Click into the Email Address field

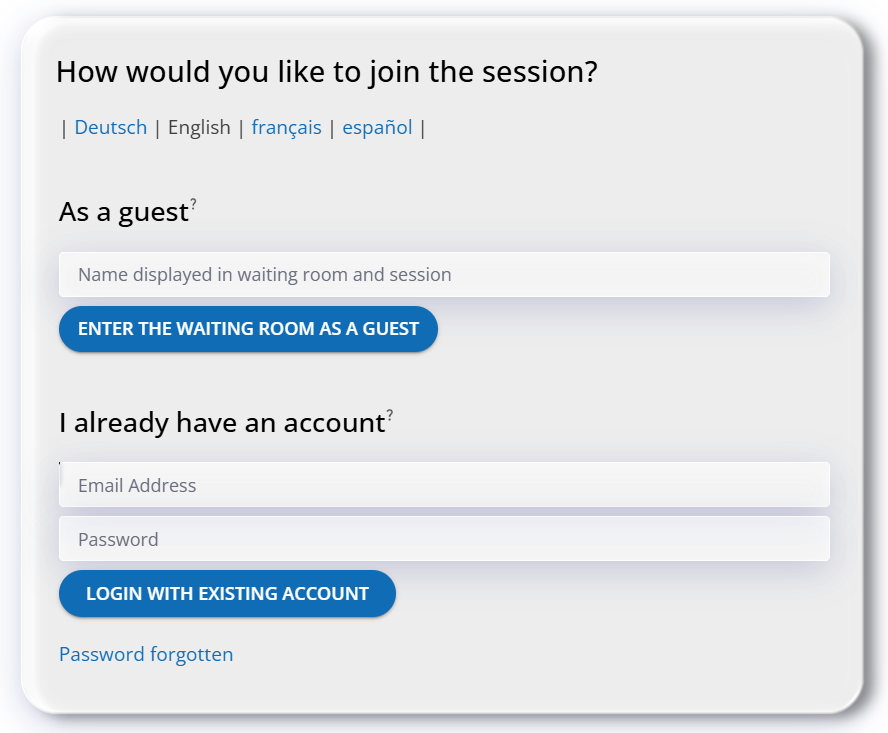(444, 485)
